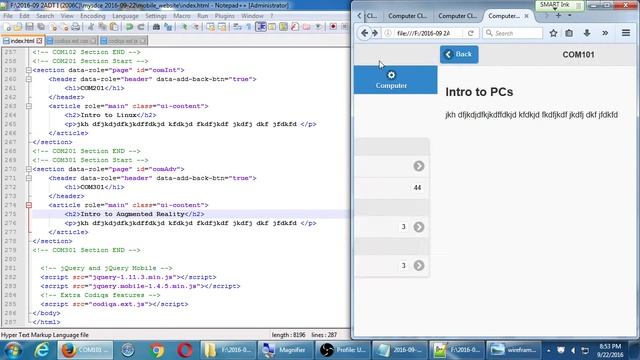Click the Zoom In icon in Notepad++
The width and height of the screenshot is (640, 360).
[184, 27]
